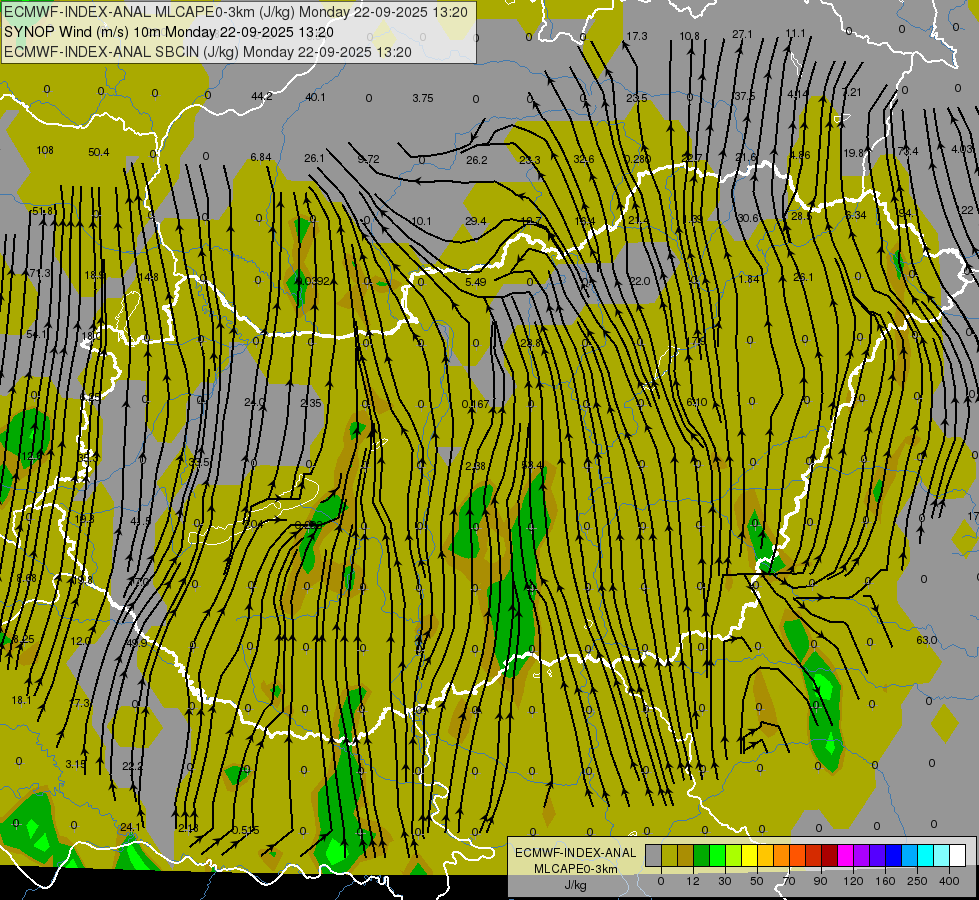Click the map value 3.15
The width and height of the screenshot is (979, 900).
pyautogui.click(x=75, y=764)
